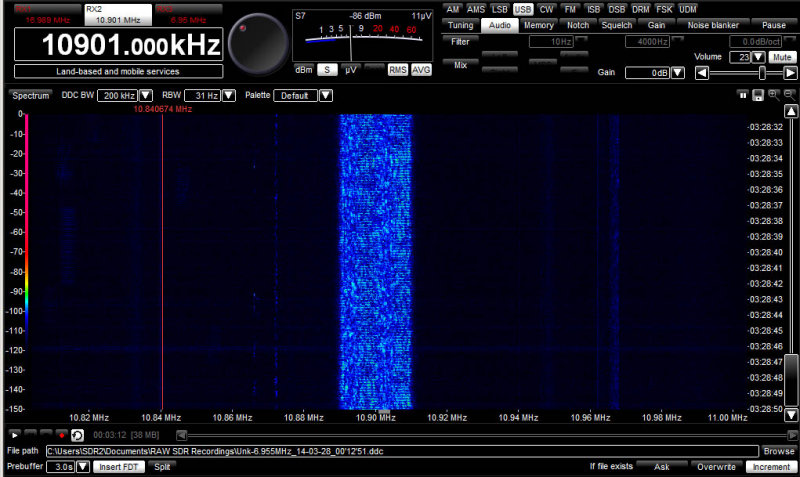Open the DDC BW dropdown

(146, 95)
